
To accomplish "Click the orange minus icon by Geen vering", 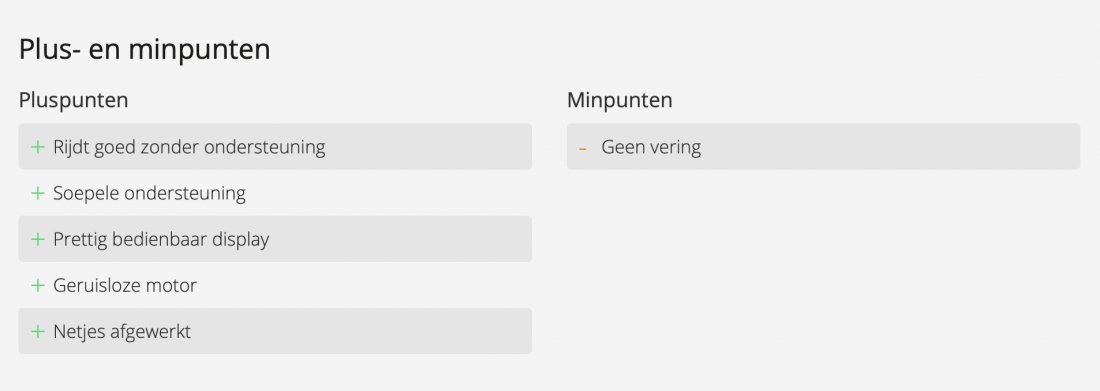I will pyautogui.click(x=582, y=149).
